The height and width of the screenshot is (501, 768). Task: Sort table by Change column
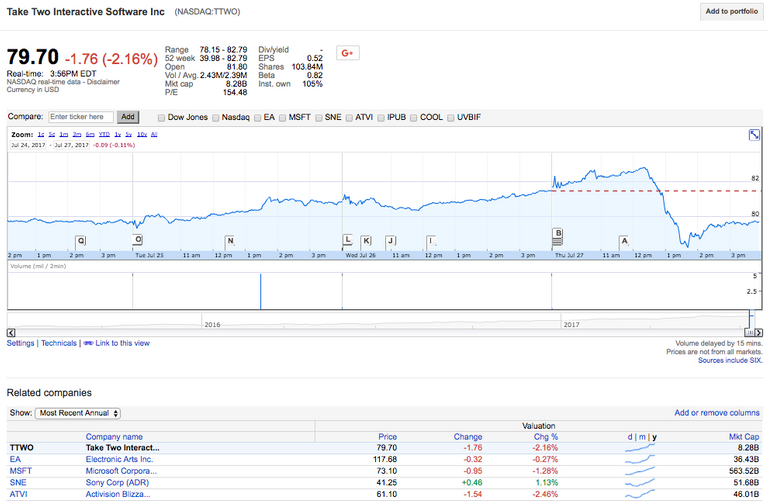[468, 437]
